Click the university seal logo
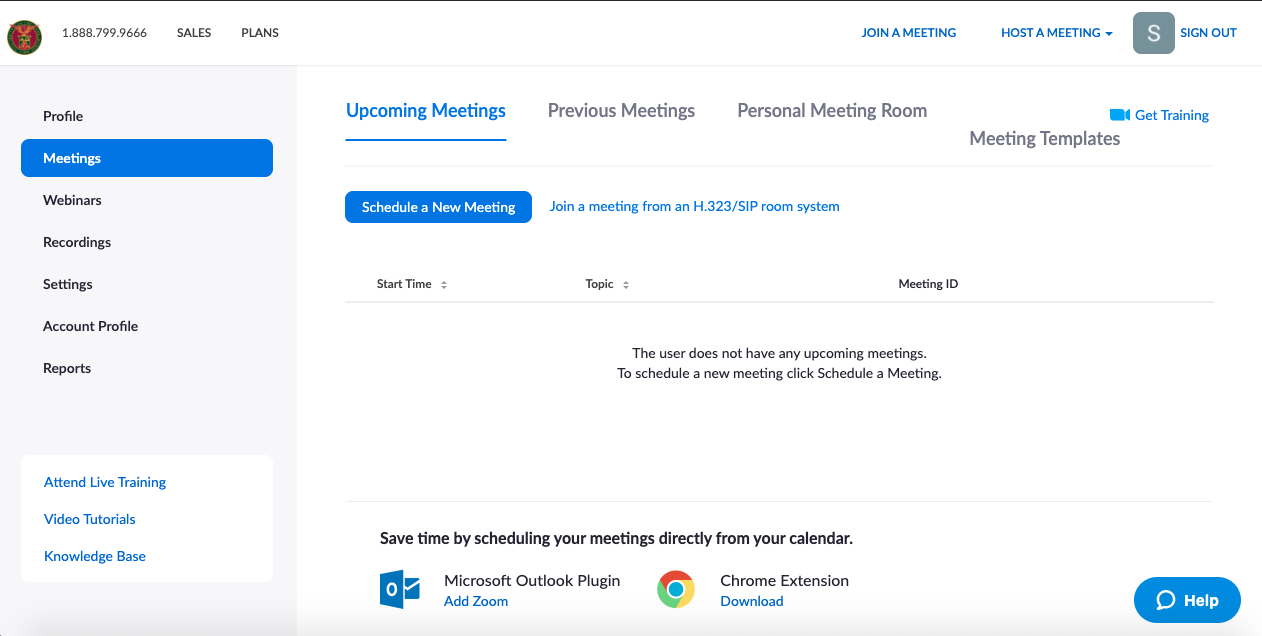 (x=24, y=37)
